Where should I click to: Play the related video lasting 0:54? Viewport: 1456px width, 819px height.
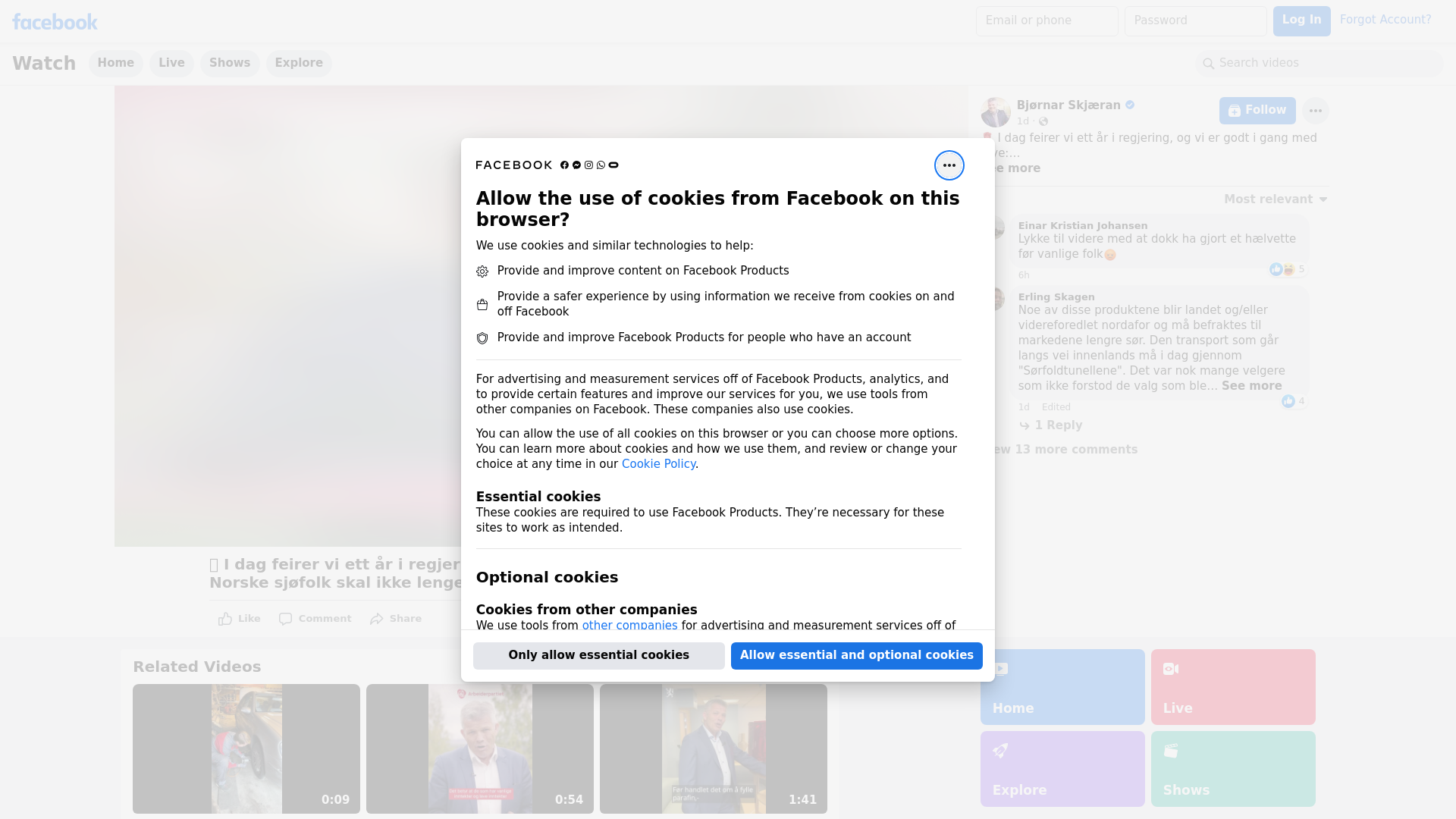[480, 749]
